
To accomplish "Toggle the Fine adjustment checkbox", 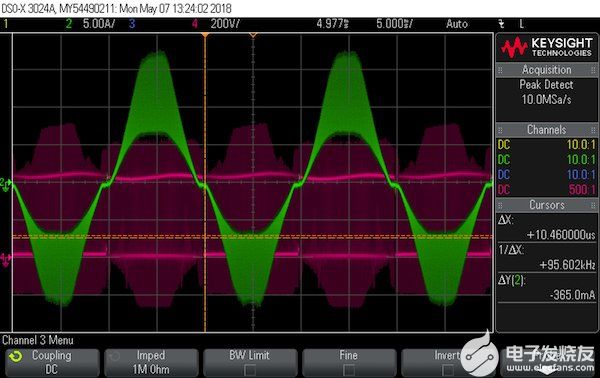I will (x=348, y=370).
